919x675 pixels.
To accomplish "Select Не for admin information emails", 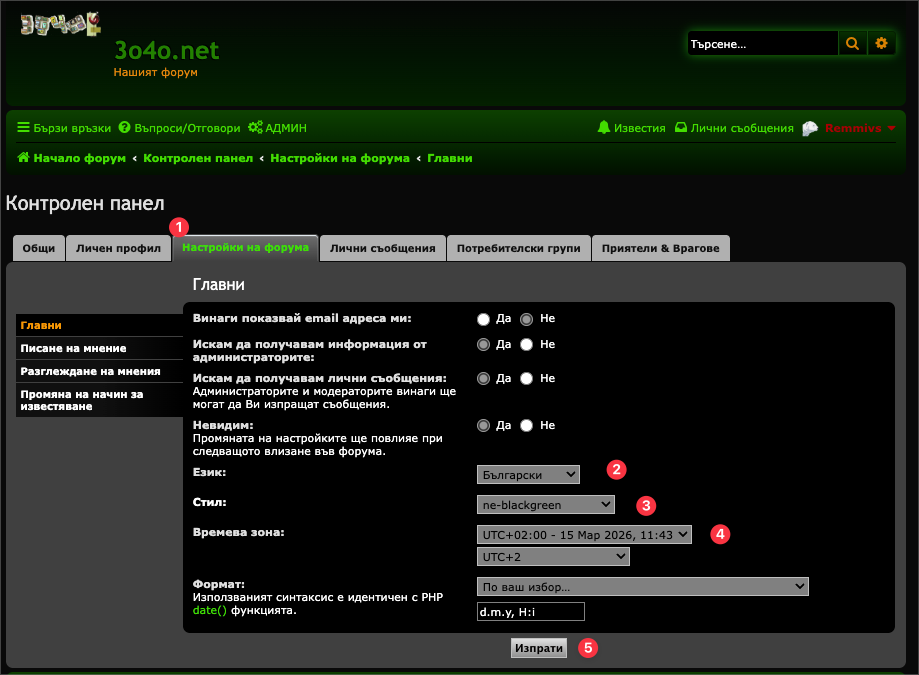I will point(526,345).
